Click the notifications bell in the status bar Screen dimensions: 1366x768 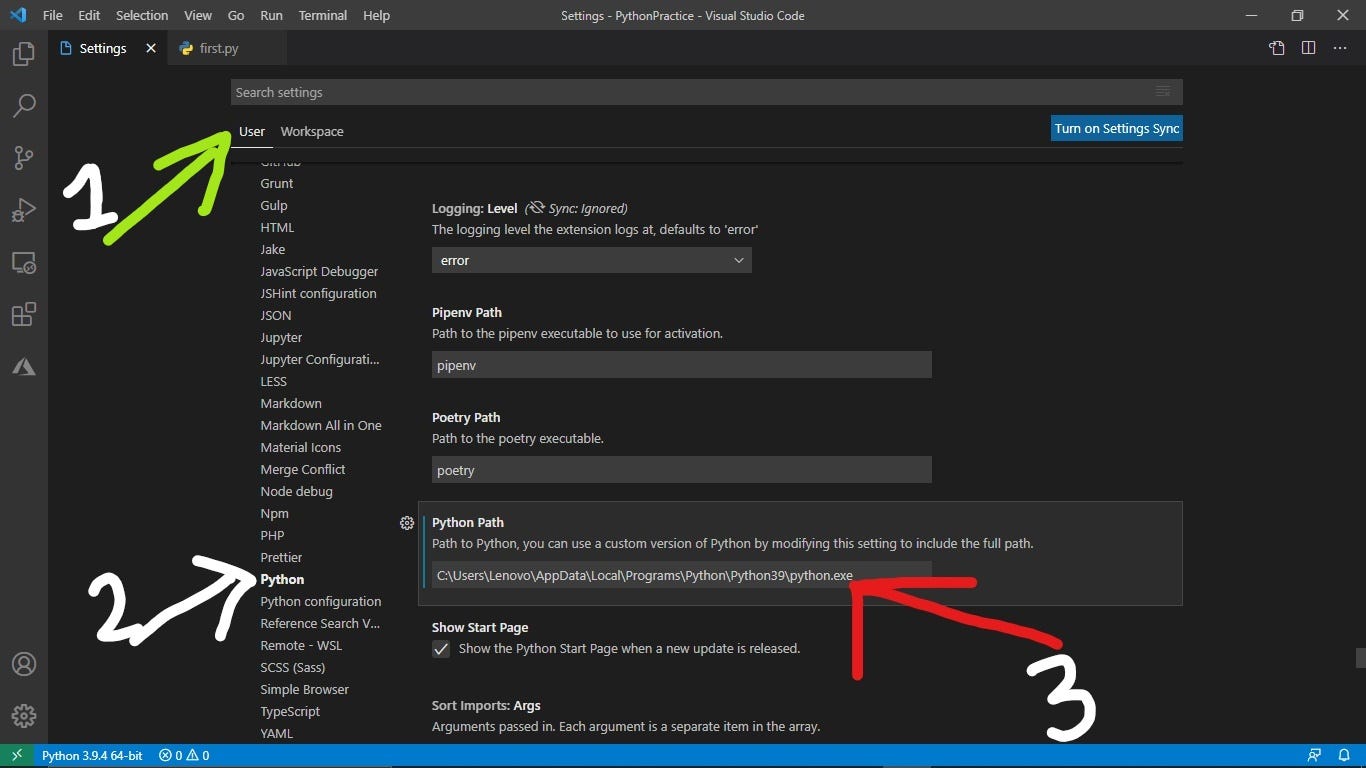(1345, 755)
